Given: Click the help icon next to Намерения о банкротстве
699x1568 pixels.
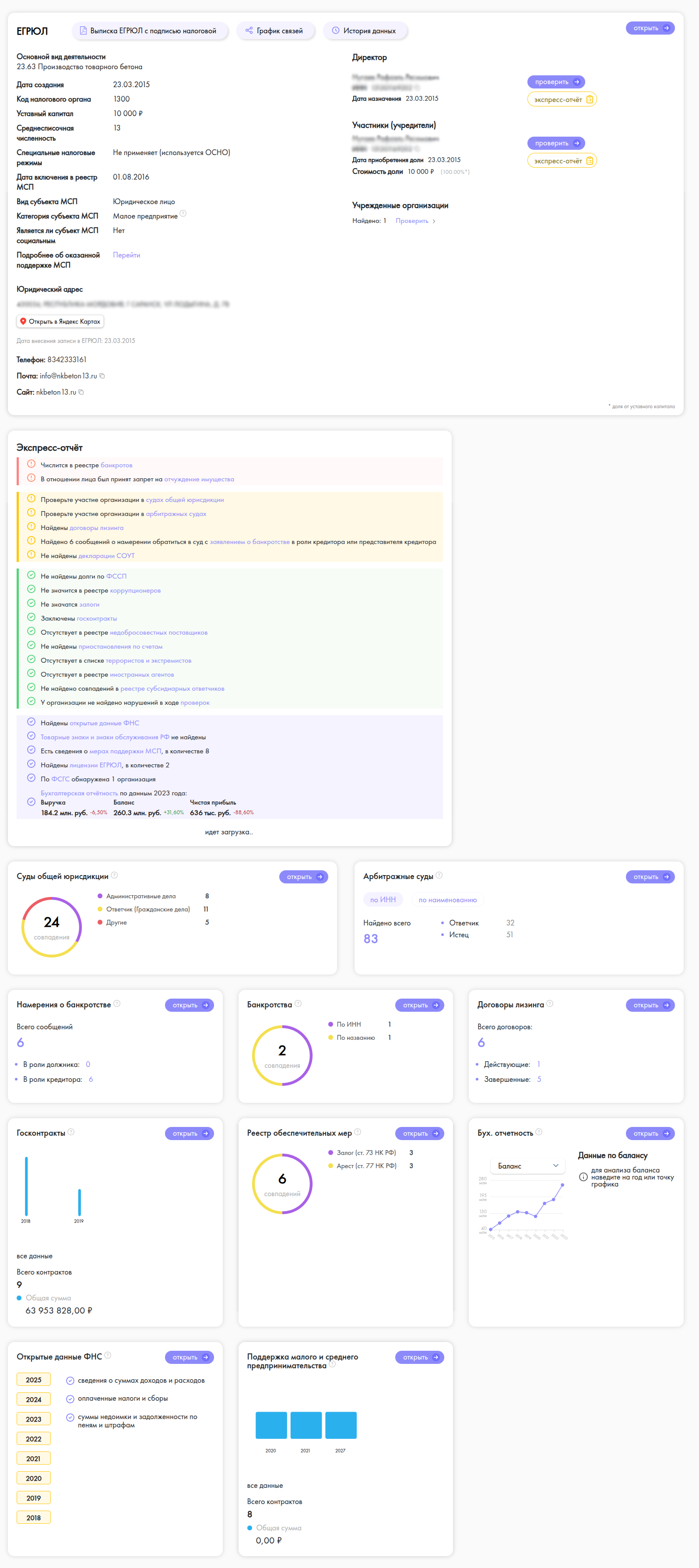Looking at the screenshot, I should click(x=117, y=1004).
